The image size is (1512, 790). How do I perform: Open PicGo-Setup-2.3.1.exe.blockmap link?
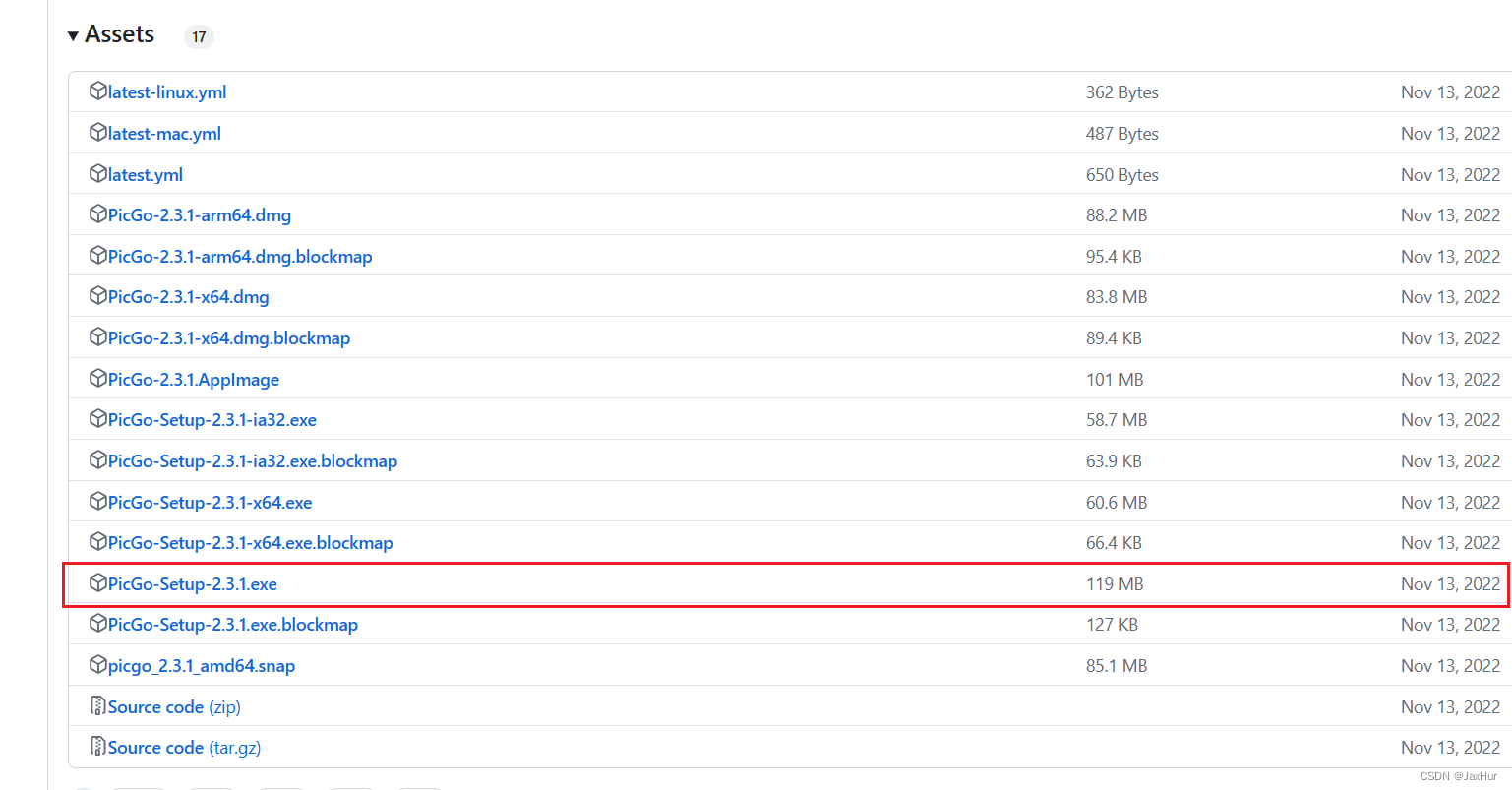(x=233, y=625)
